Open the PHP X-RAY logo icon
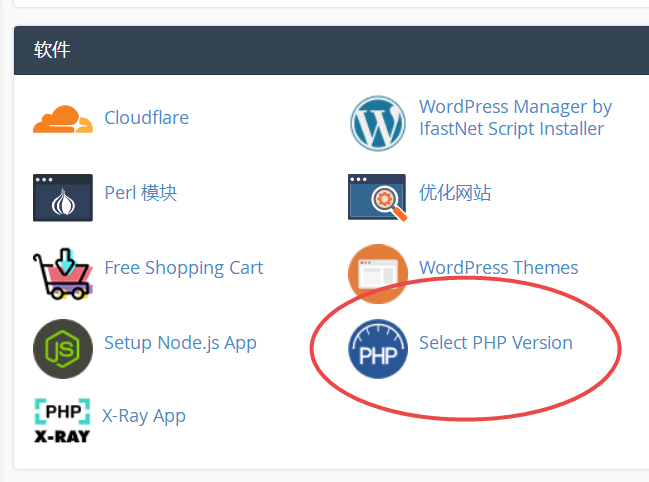This screenshot has height=482, width=649. (x=62, y=421)
